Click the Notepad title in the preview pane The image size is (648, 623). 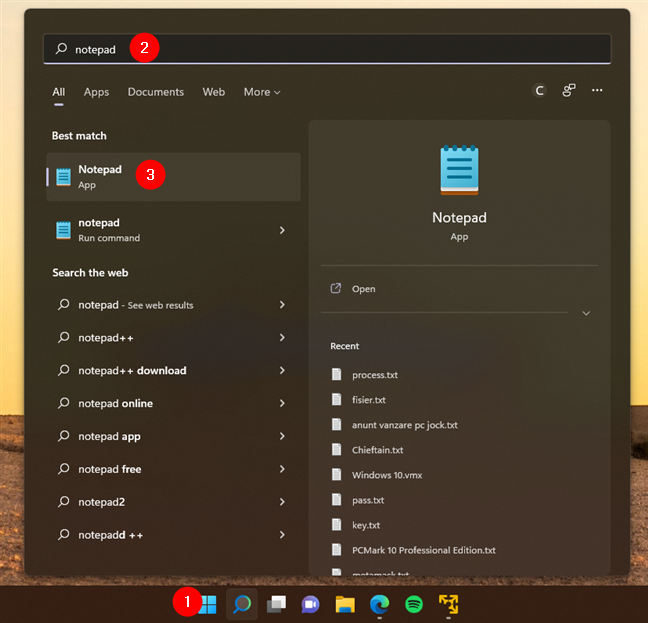click(x=459, y=217)
